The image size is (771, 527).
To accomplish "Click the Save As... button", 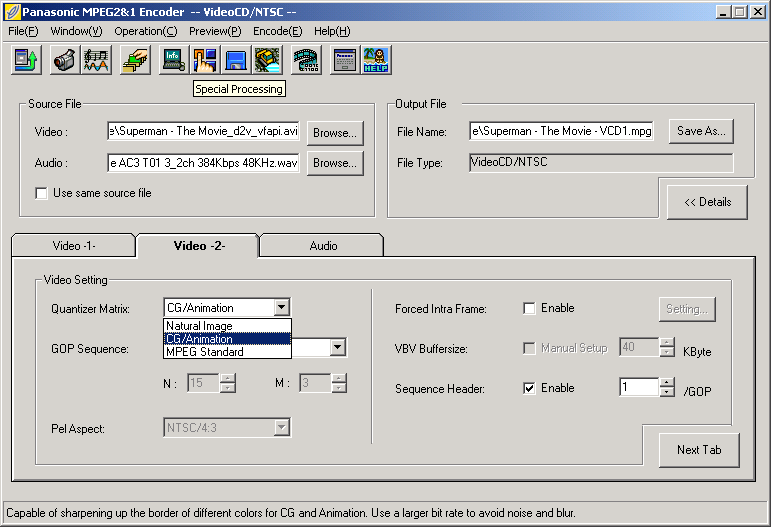I will point(700,131).
